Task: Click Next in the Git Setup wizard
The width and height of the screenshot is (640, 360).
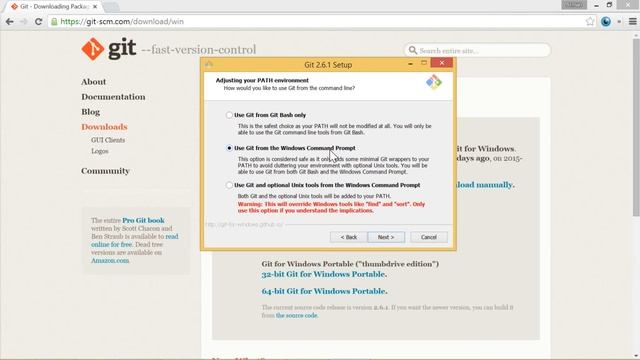Action: [x=386, y=237]
